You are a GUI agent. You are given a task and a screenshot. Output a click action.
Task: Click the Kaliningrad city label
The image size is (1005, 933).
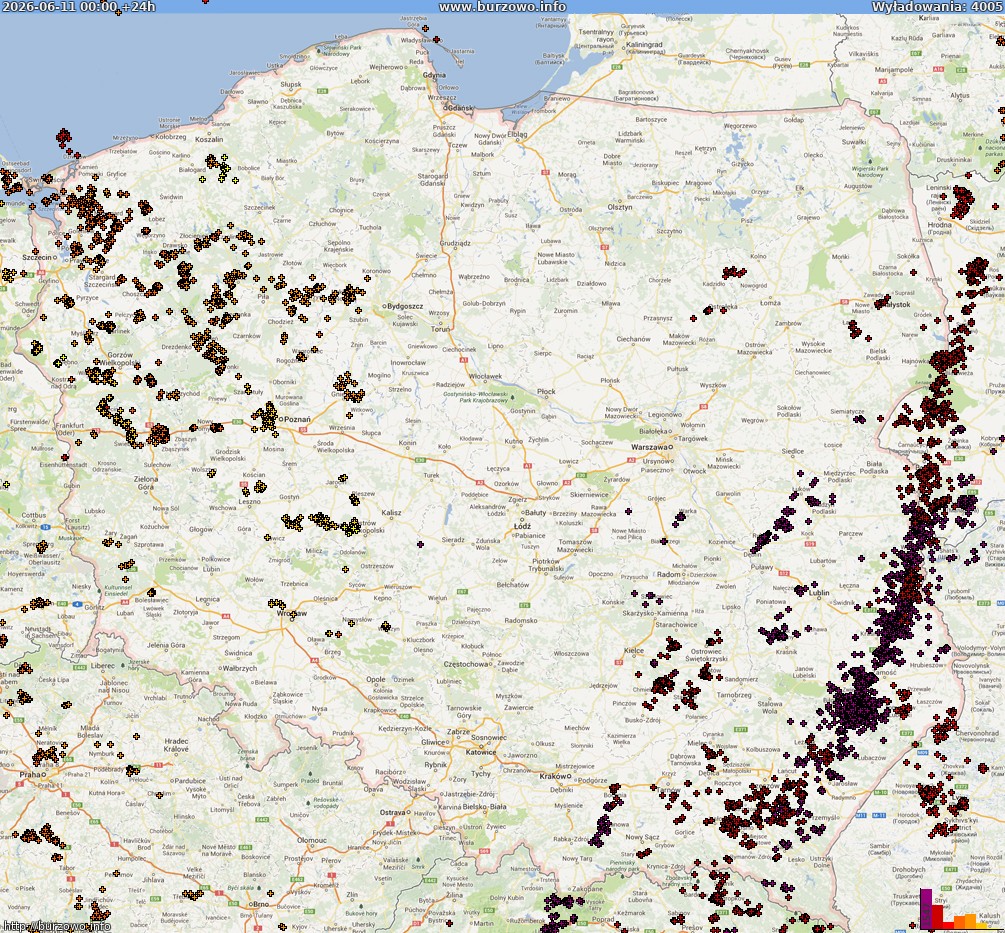(x=644, y=45)
